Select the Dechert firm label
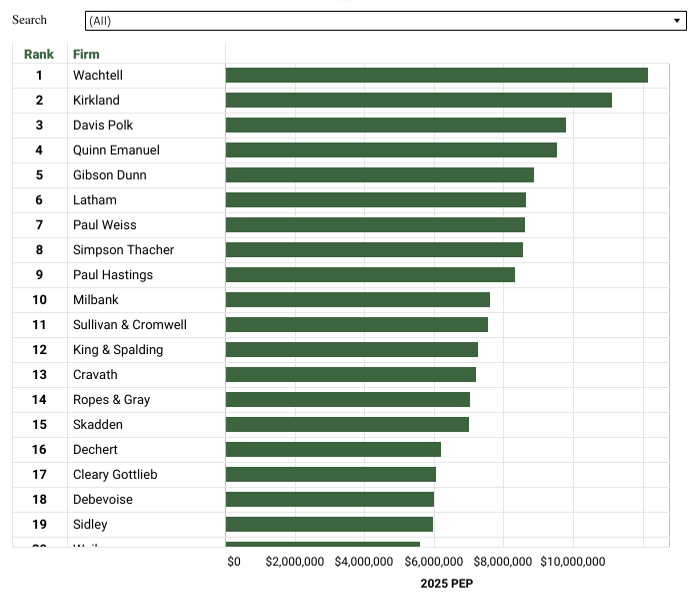This screenshot has width=700, height=606. coord(96,450)
